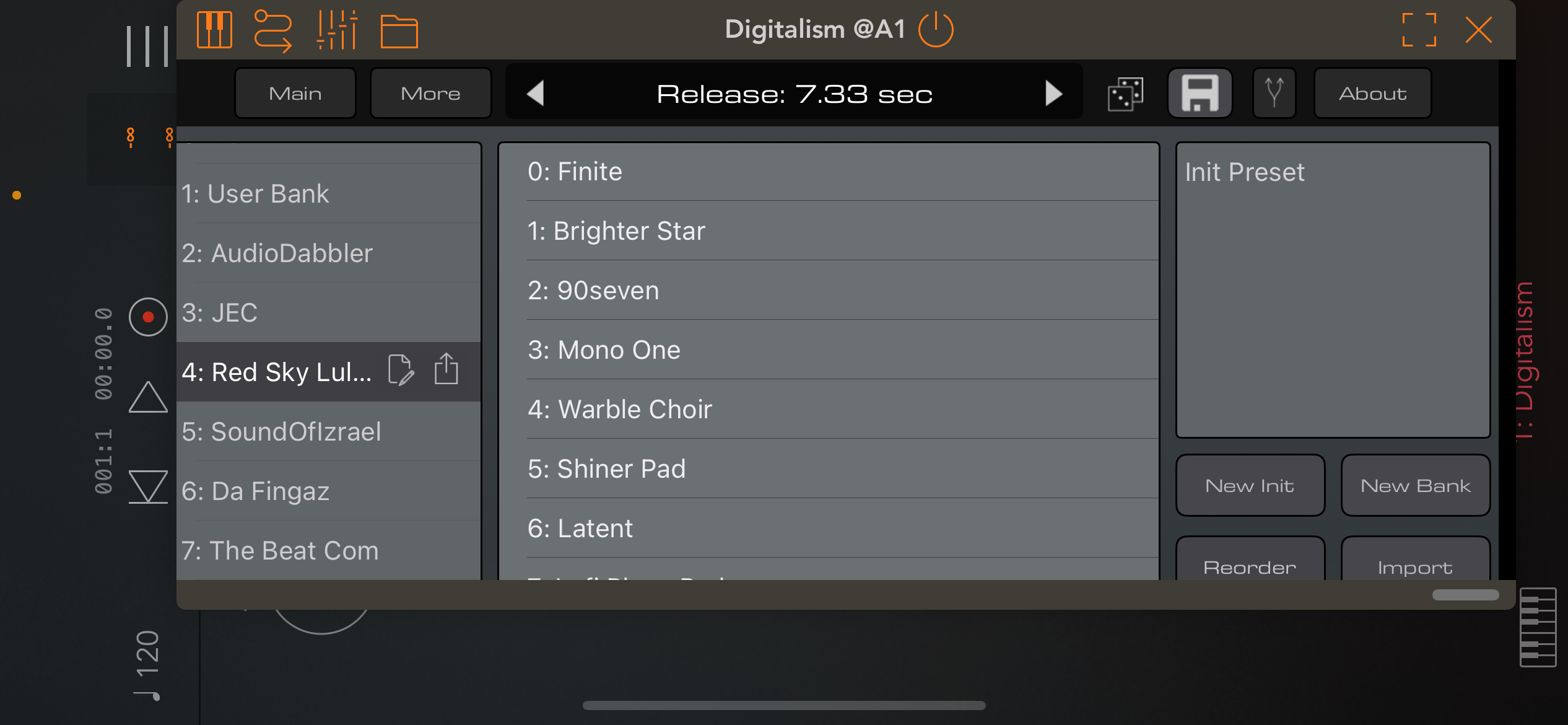Click the New Init button

point(1250,485)
